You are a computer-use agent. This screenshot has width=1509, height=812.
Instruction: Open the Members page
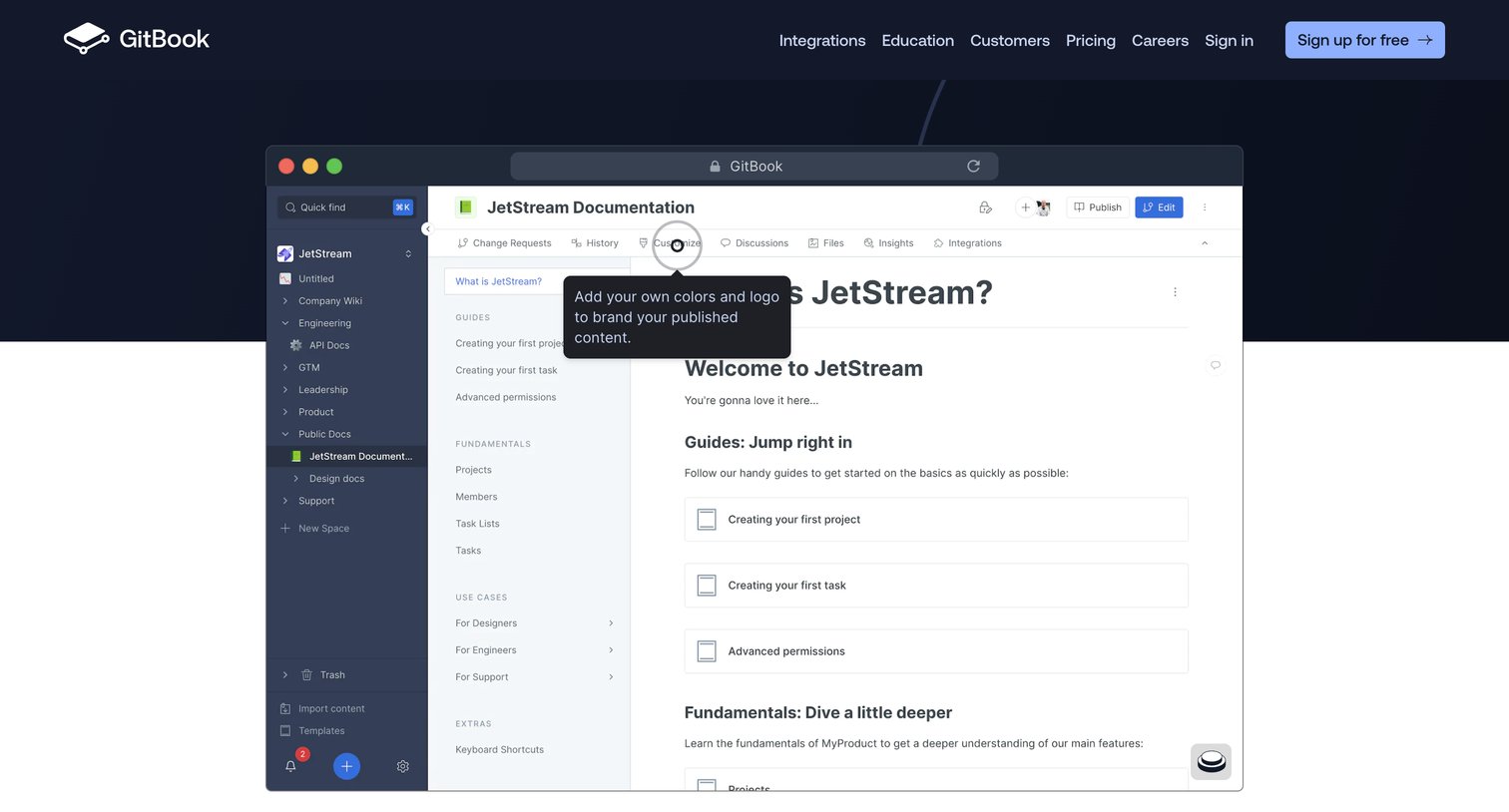476,497
